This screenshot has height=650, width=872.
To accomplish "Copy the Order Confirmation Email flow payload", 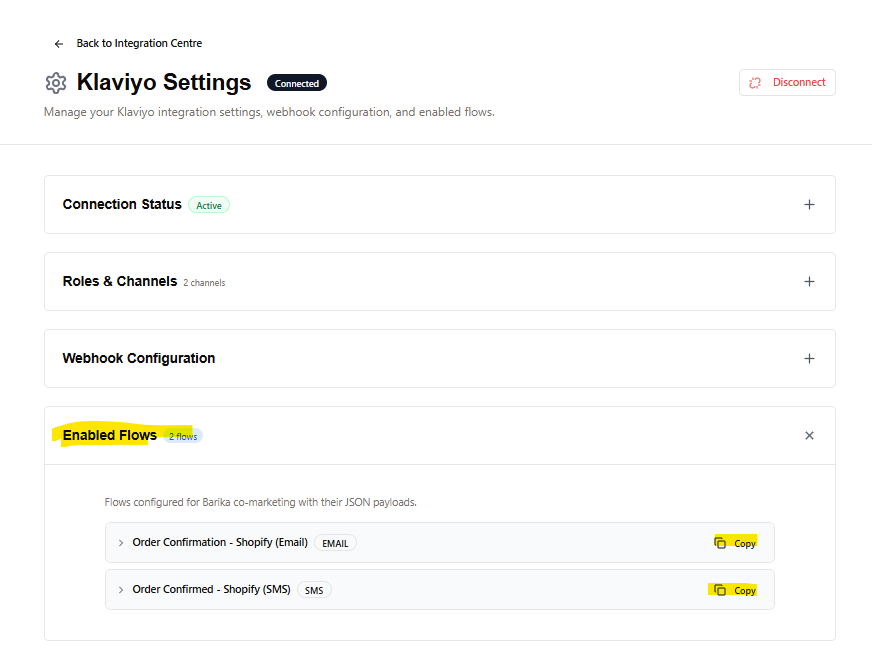I will (x=735, y=543).
